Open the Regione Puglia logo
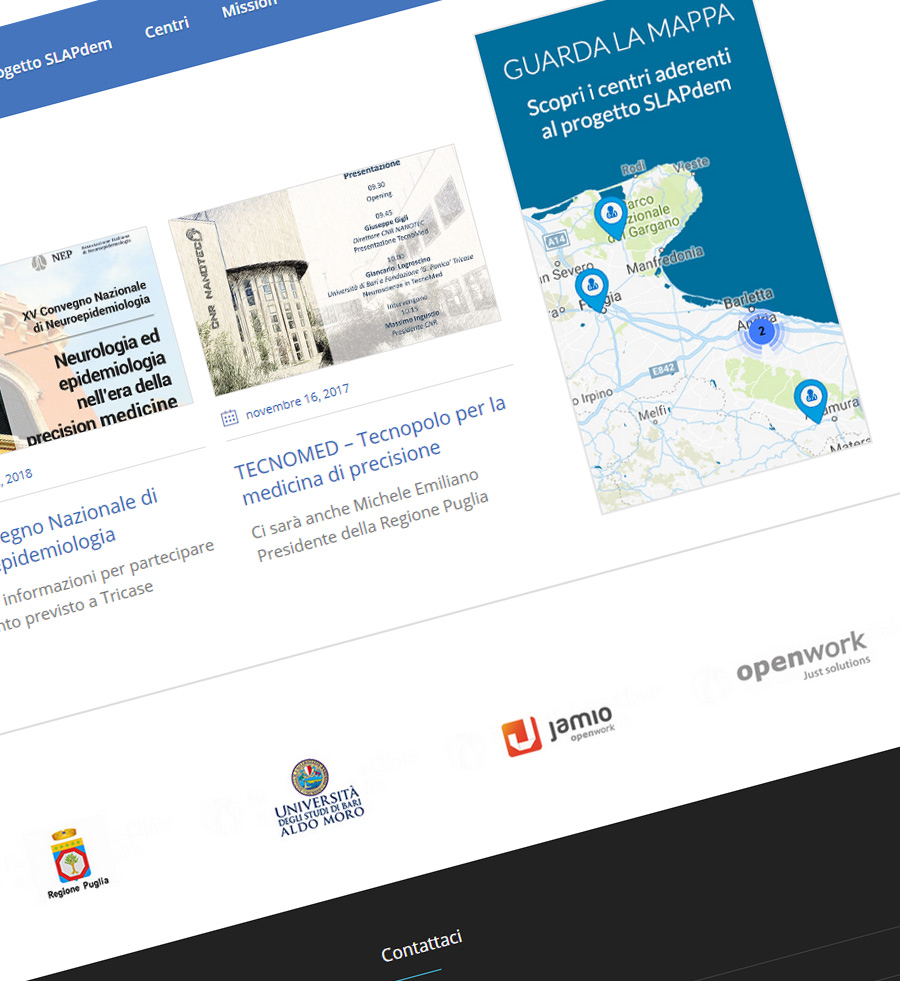 [x=74, y=865]
